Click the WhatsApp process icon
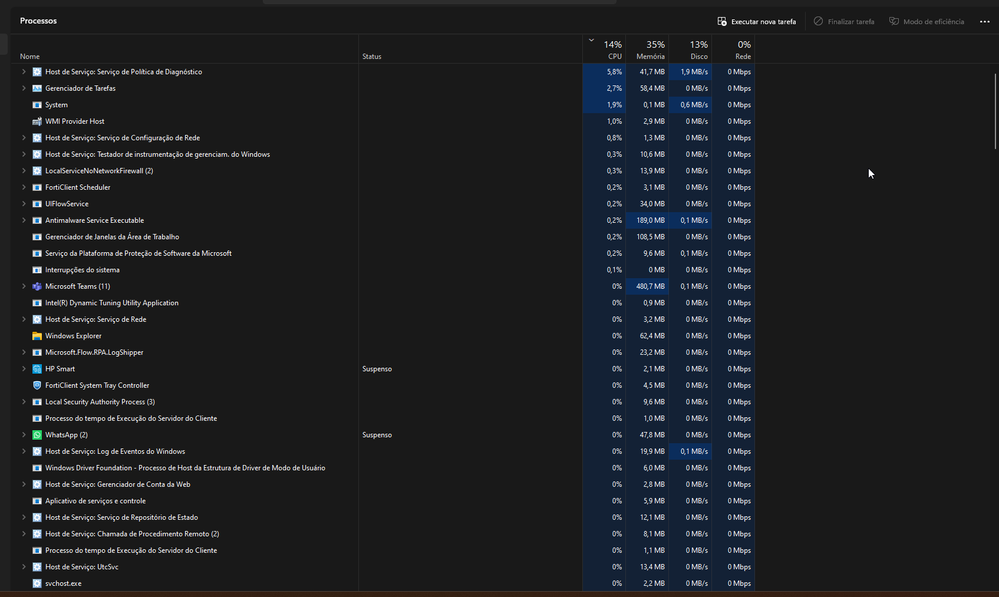 (37, 435)
